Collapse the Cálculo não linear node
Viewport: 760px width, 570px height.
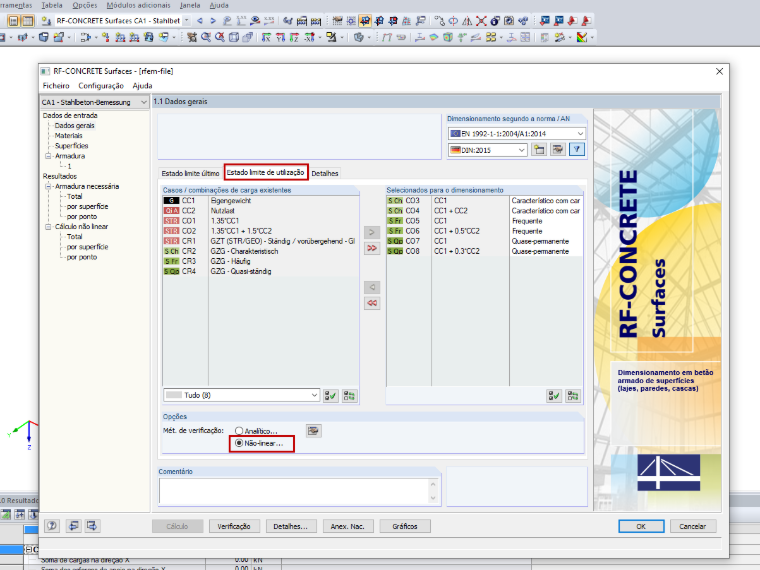pyautogui.click(x=48, y=227)
